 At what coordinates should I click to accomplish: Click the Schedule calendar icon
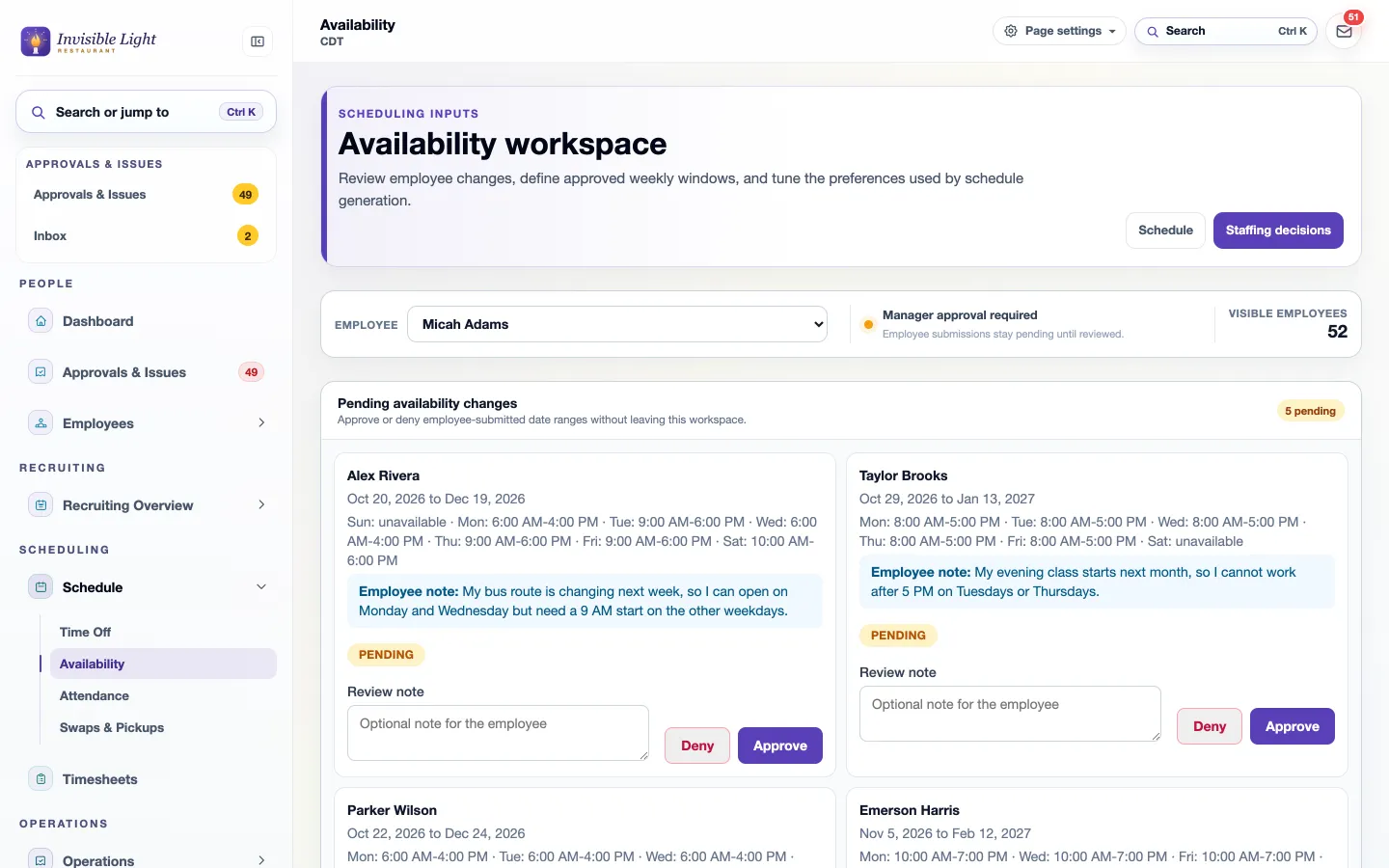[41, 587]
